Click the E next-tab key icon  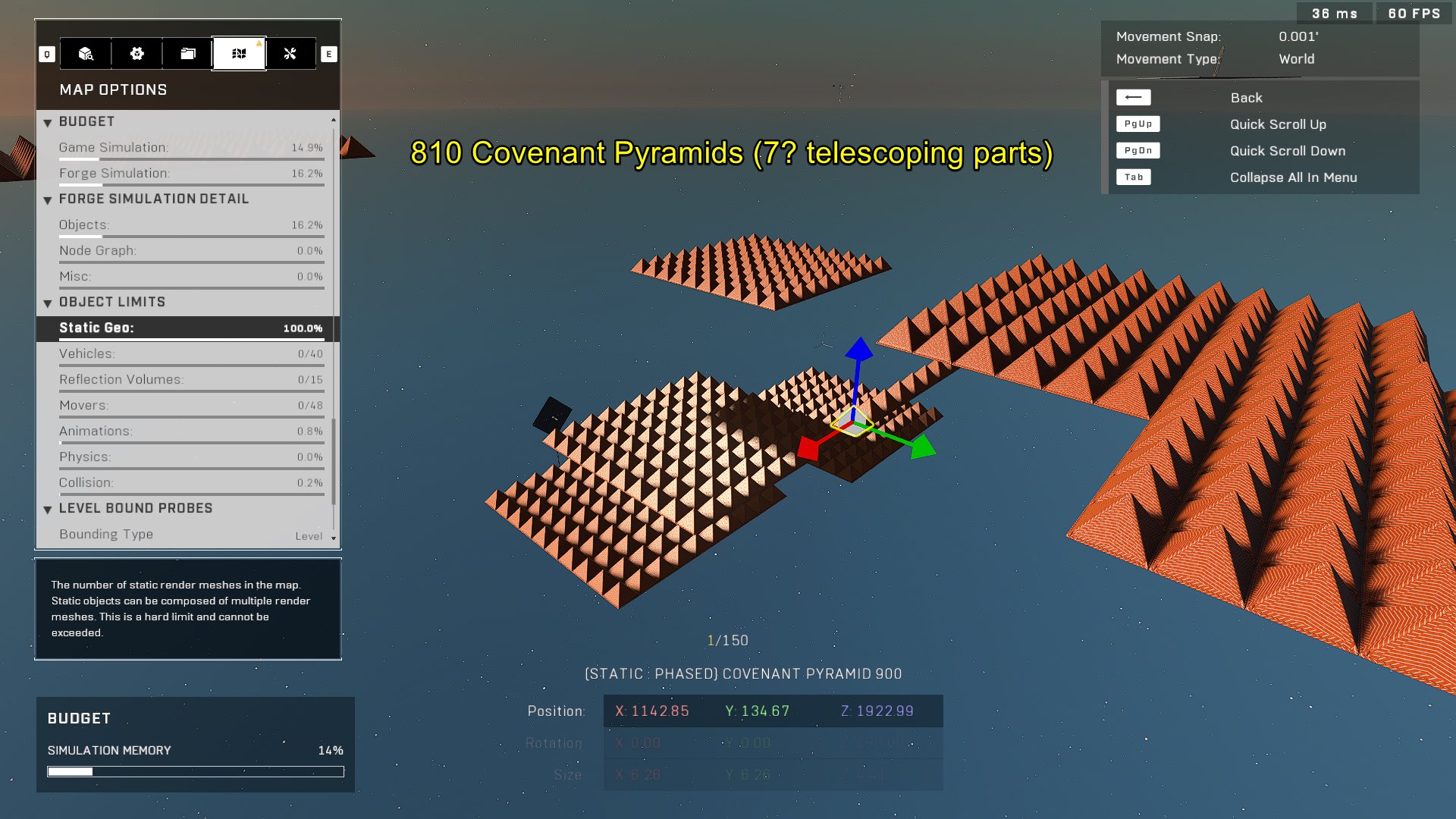[329, 55]
